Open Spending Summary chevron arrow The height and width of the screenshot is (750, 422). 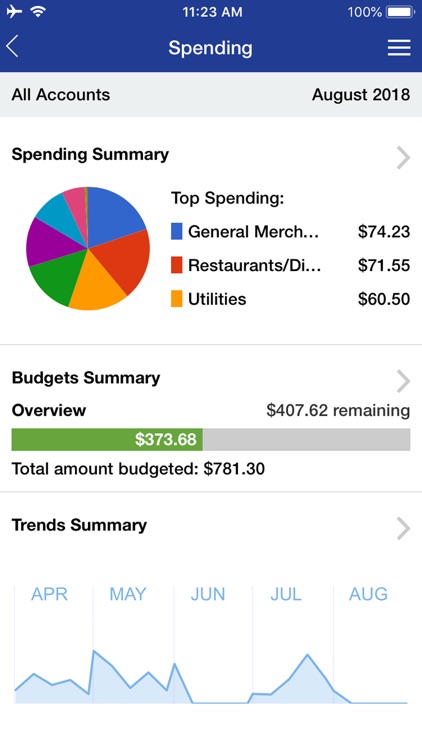(403, 157)
